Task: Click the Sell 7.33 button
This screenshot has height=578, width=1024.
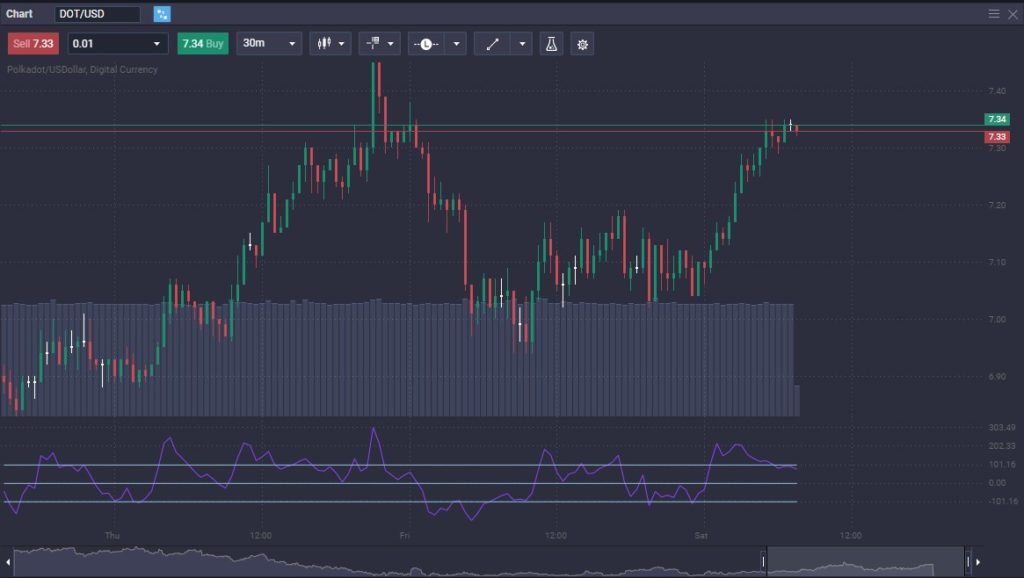Action: pos(33,44)
